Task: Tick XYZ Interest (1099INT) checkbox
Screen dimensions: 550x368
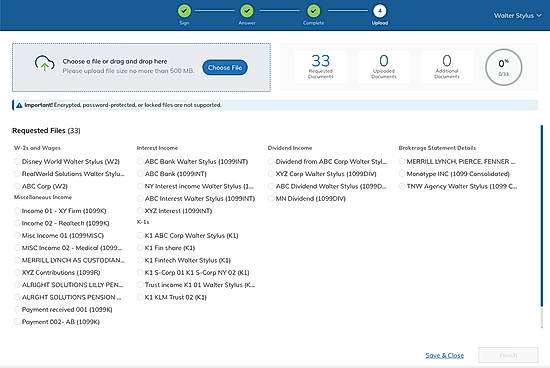Action: [x=140, y=211]
